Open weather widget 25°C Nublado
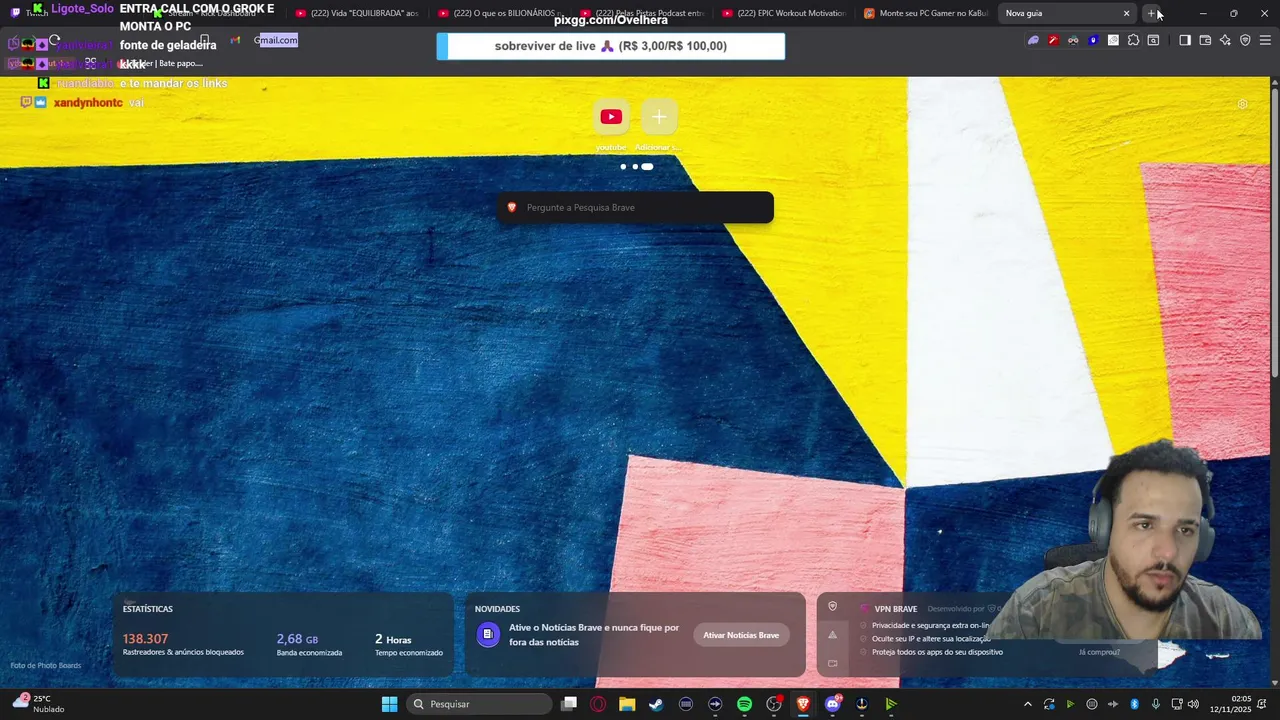1280x720 pixels. tap(38, 704)
